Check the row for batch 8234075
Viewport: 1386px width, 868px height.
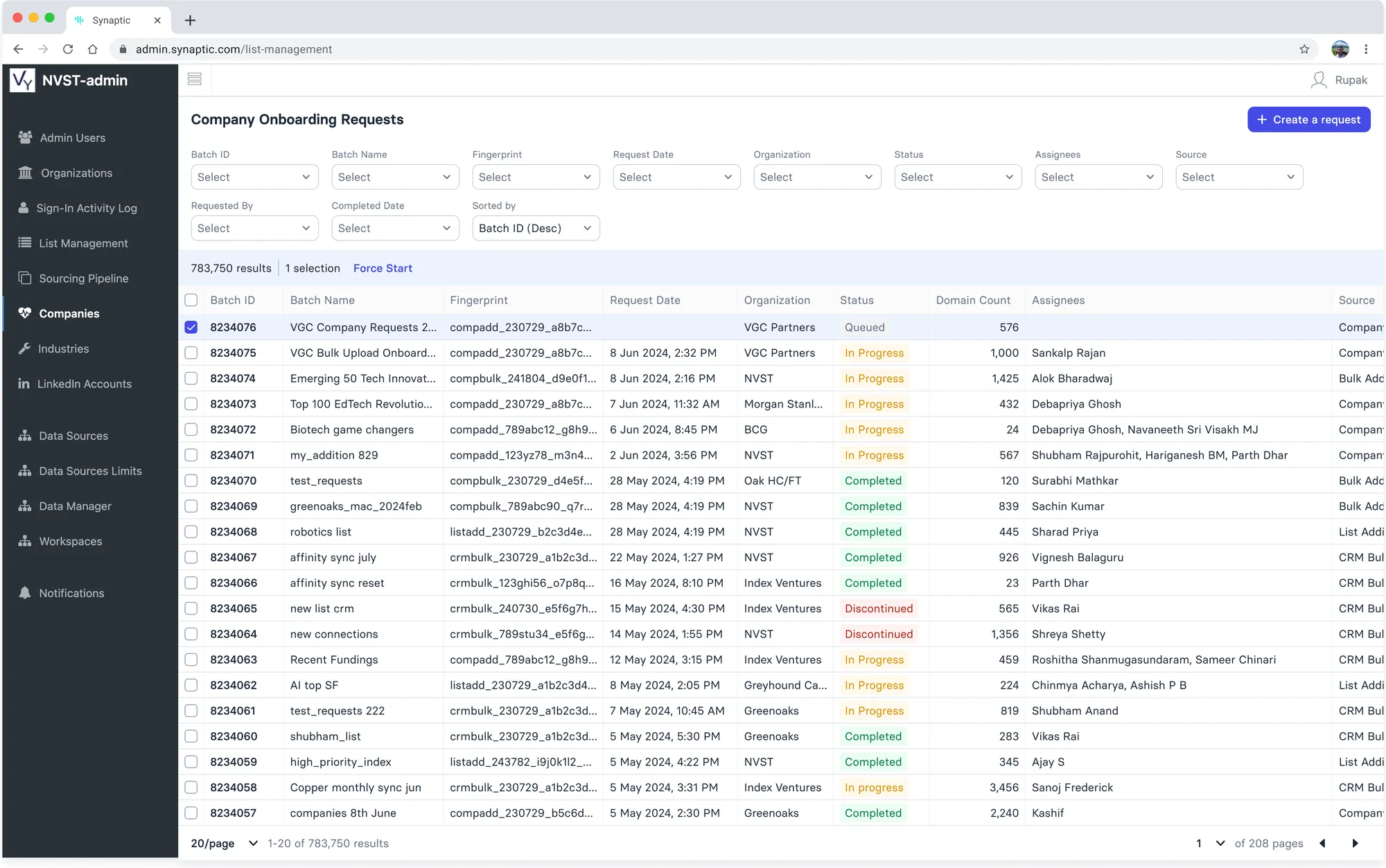point(191,353)
